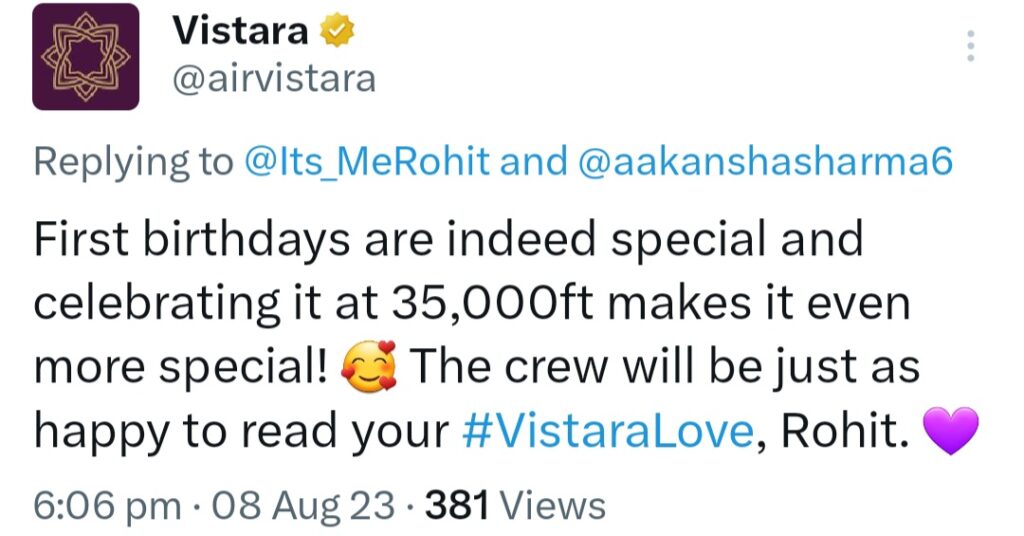Open @aakanshasharma6 mention link
The image size is (1024, 536).
765,161
